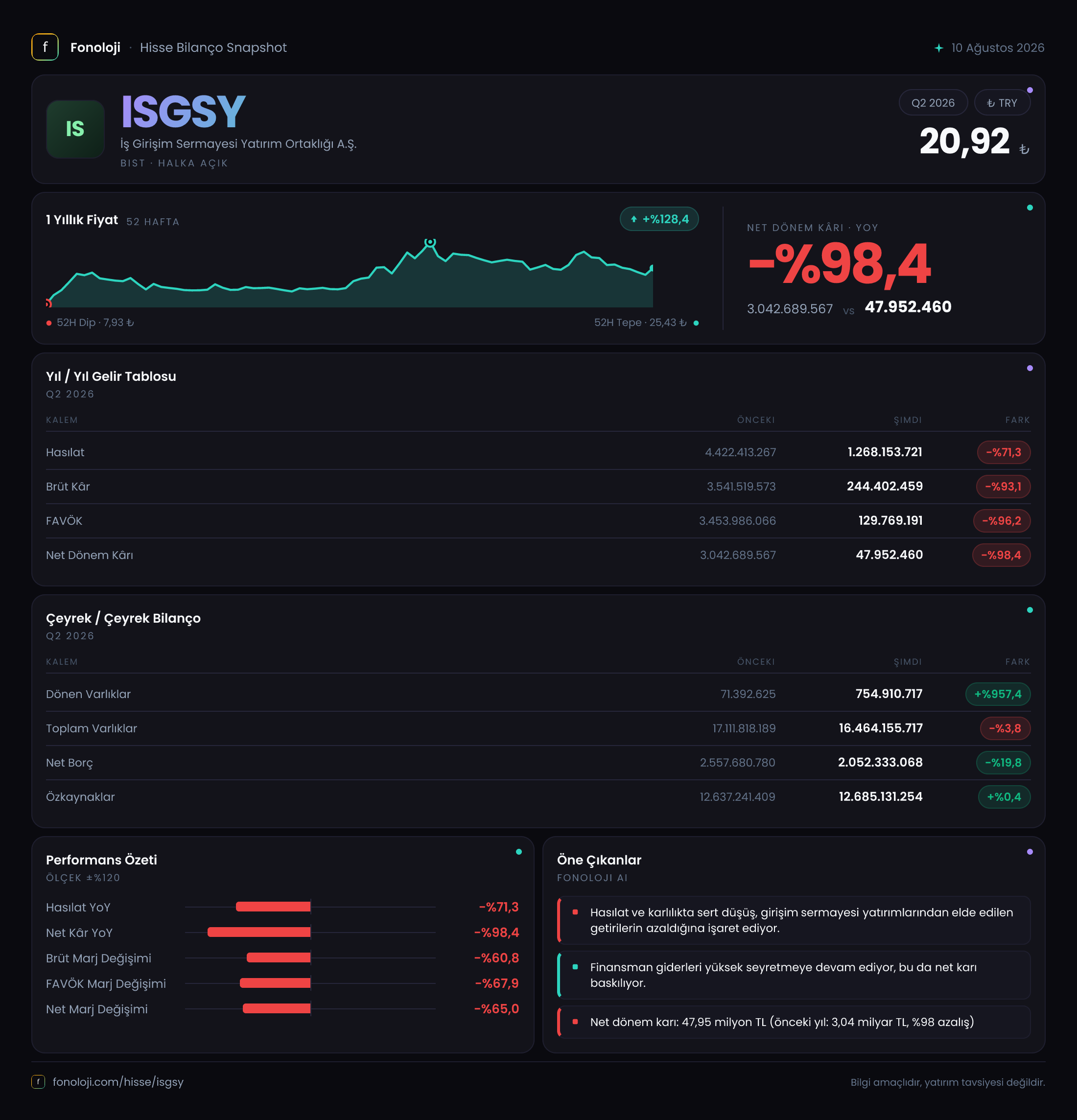Click the Fonoloji "f" logo icon in header

45,47
